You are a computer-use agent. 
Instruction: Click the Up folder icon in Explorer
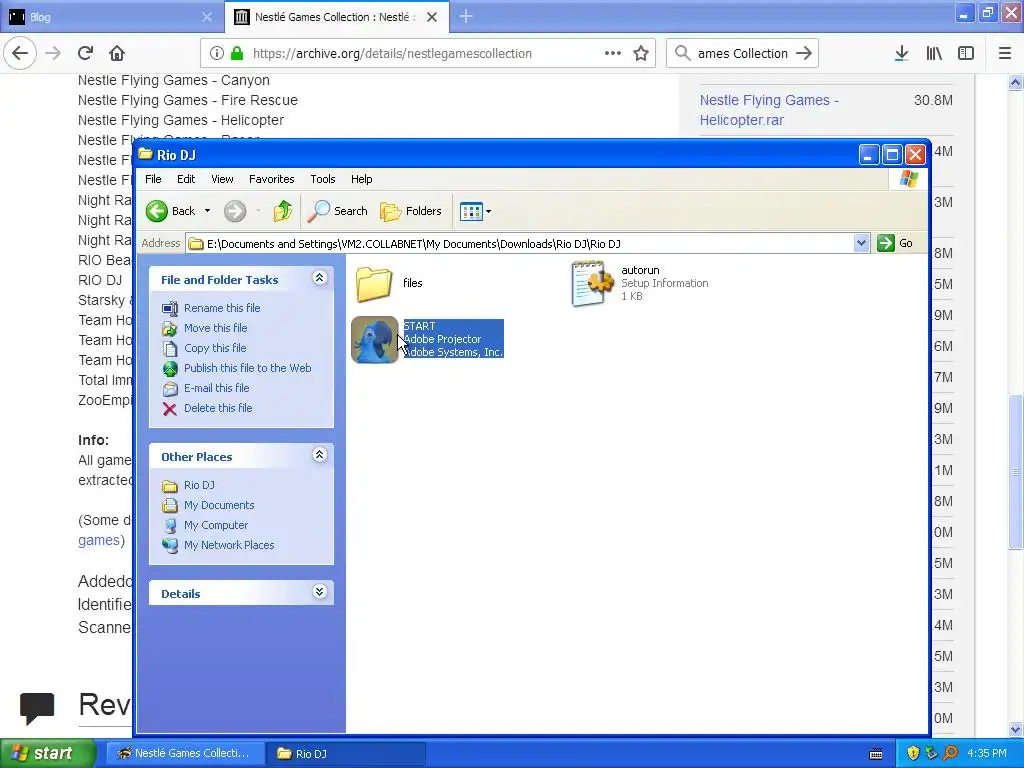[x=283, y=211]
